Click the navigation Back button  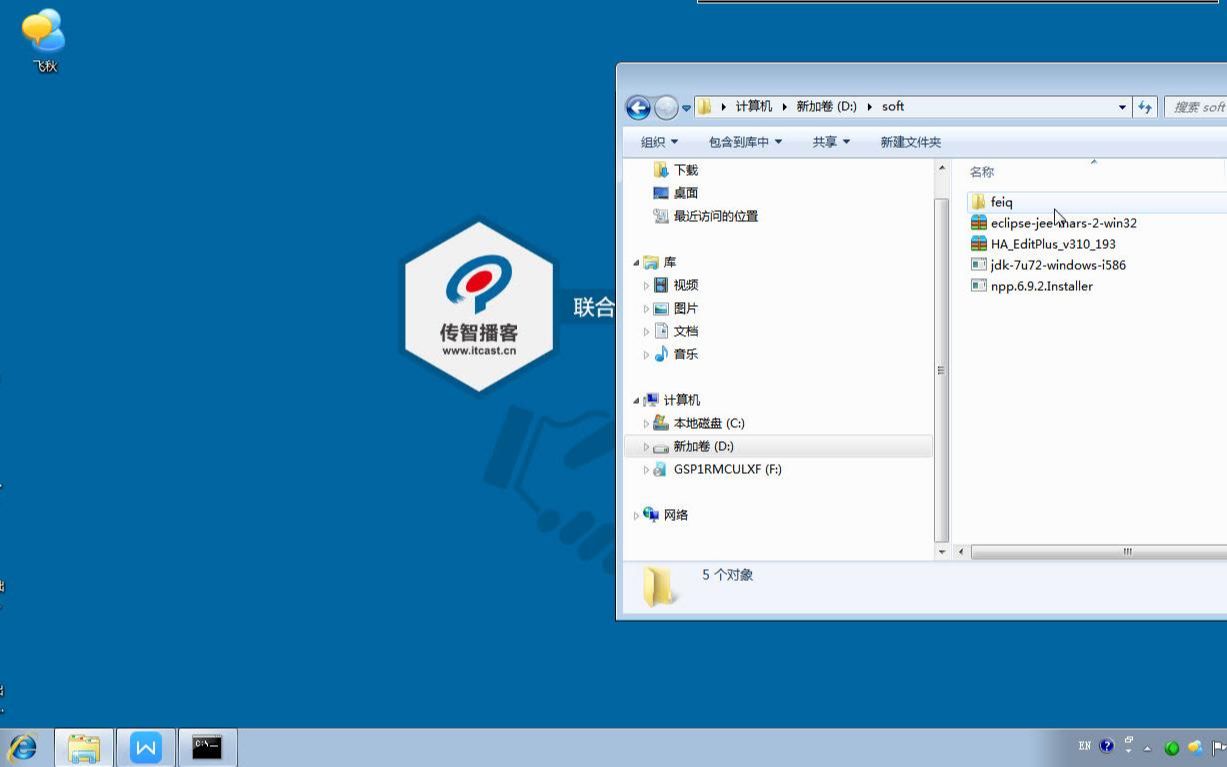point(638,106)
